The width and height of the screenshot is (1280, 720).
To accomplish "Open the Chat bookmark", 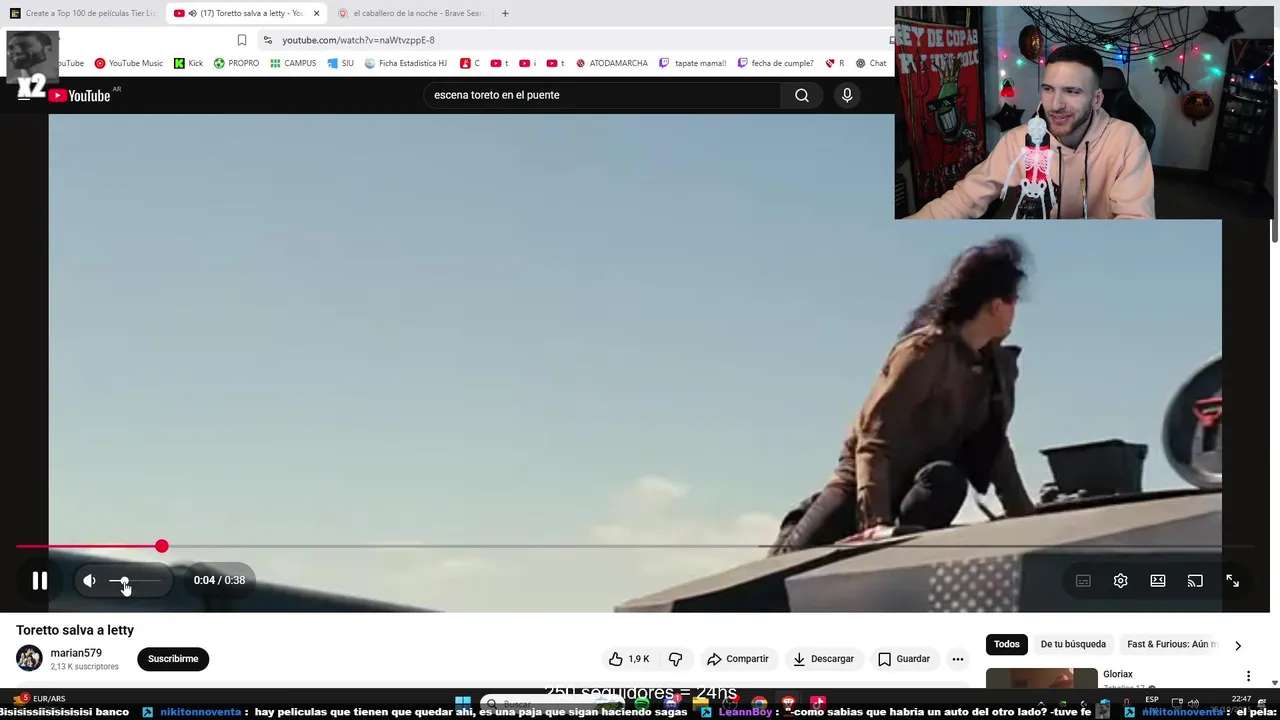I will (x=871, y=63).
